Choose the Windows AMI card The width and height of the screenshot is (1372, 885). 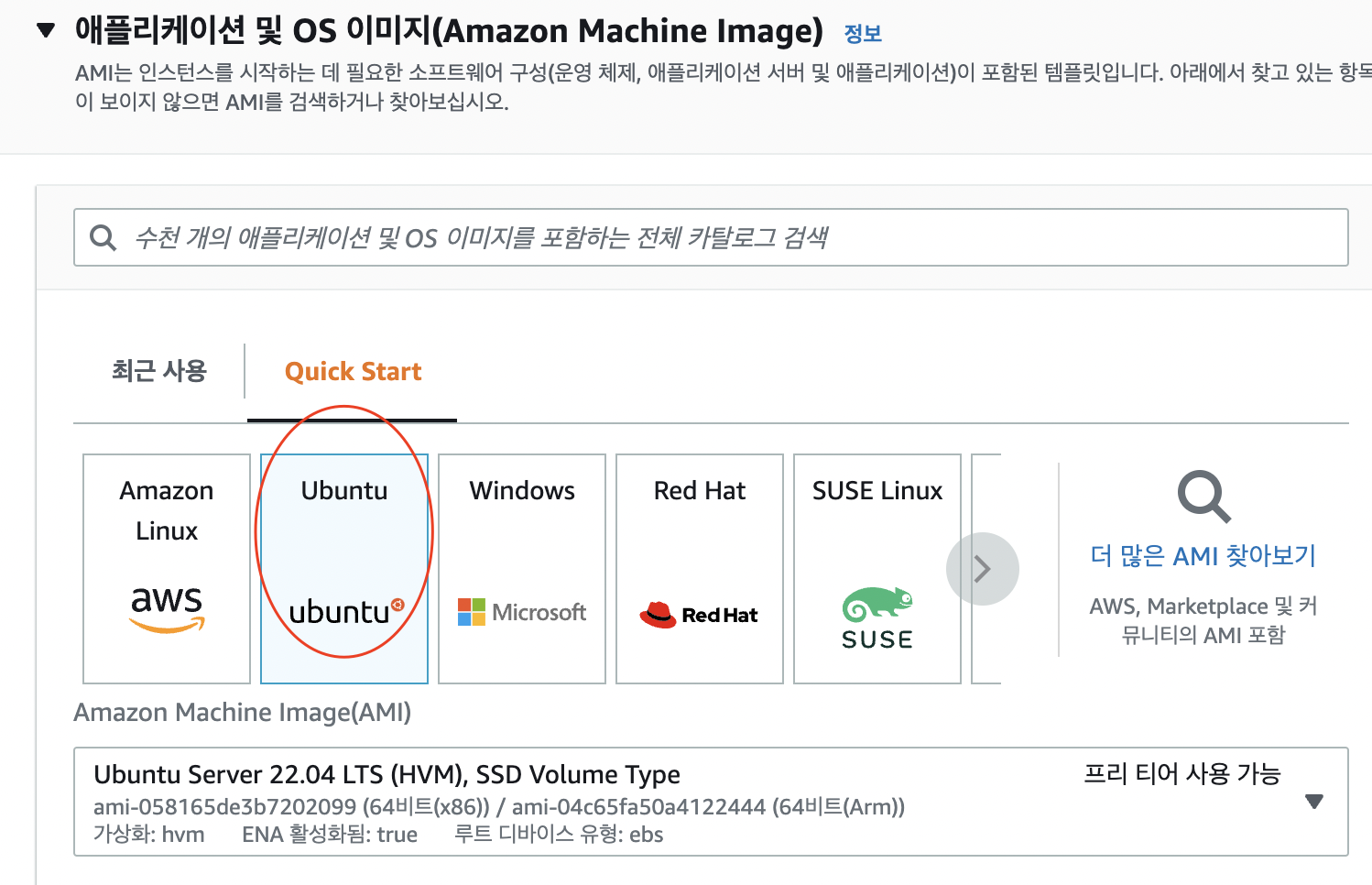pyautogui.click(x=522, y=569)
